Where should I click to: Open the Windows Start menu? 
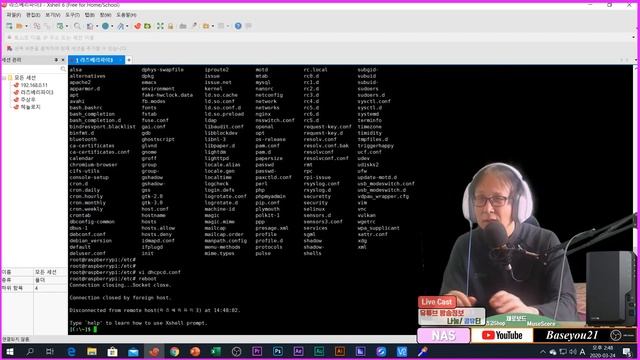tap(9, 351)
